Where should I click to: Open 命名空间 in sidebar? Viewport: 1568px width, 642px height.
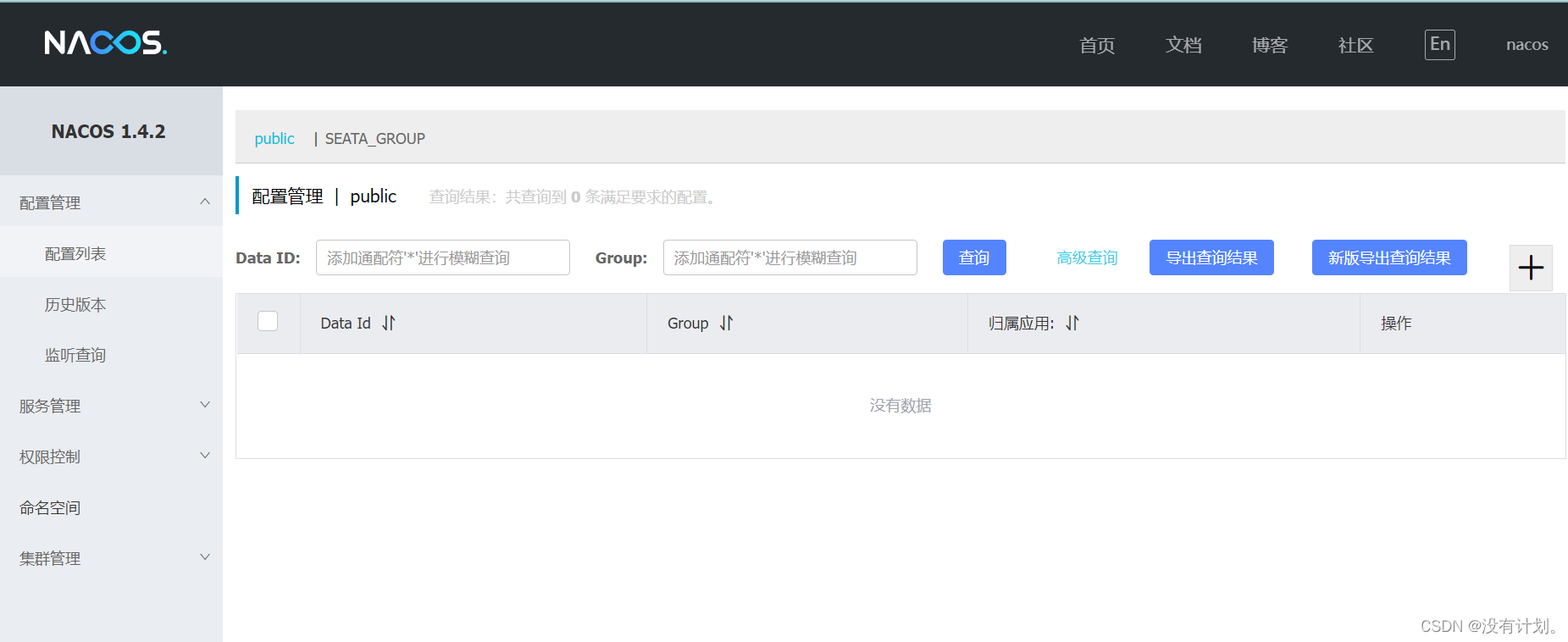111,507
